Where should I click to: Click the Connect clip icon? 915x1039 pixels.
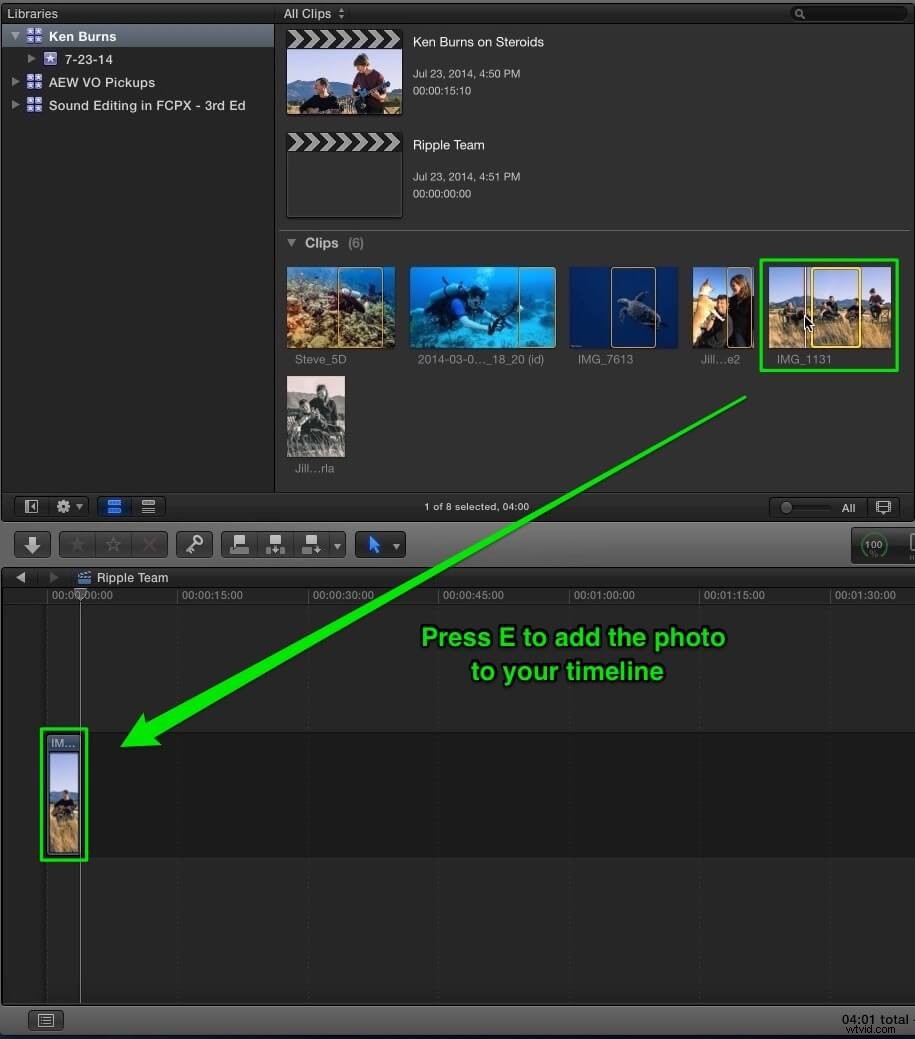tap(238, 544)
